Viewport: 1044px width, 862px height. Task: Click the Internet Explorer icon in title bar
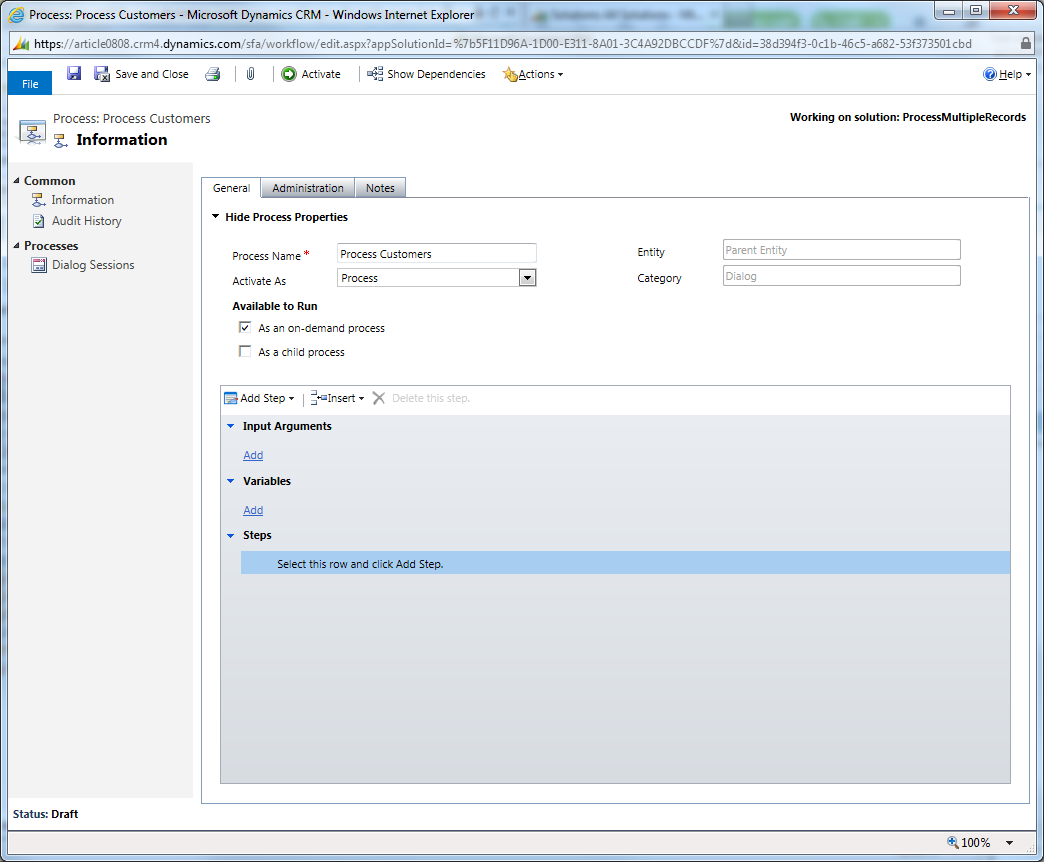click(x=16, y=14)
